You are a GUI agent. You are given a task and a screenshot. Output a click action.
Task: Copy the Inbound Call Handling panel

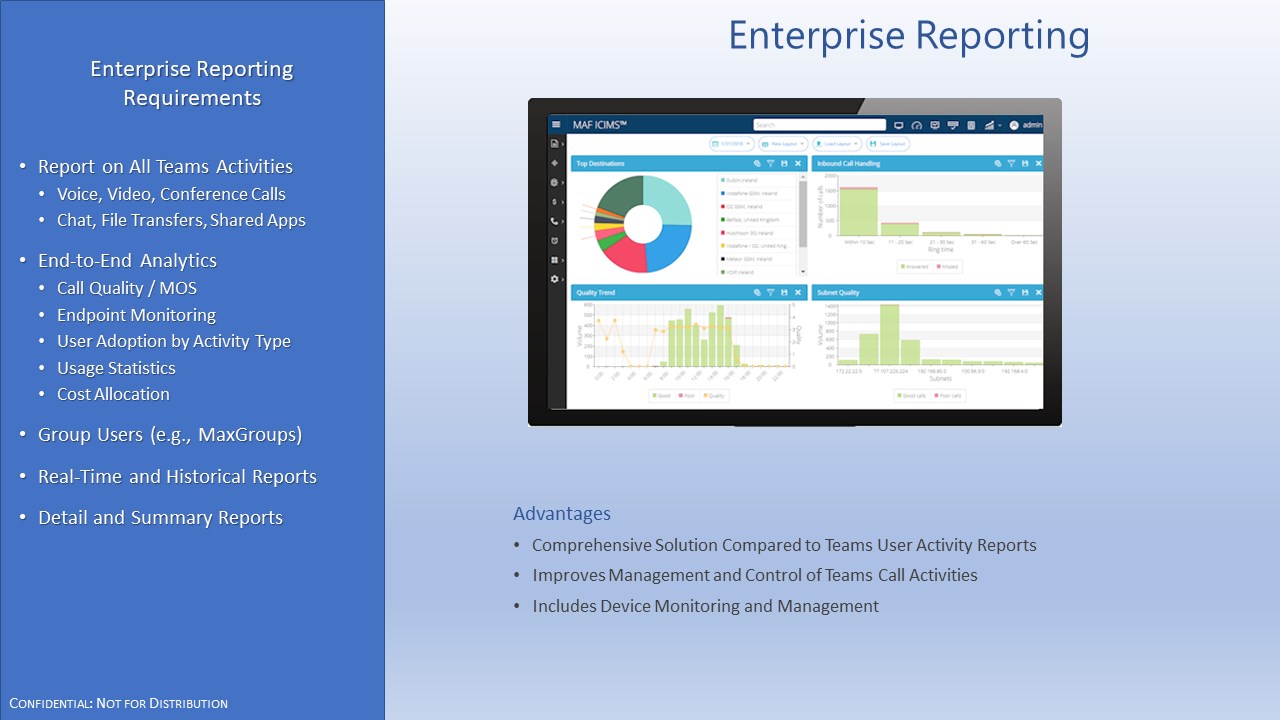[998, 163]
